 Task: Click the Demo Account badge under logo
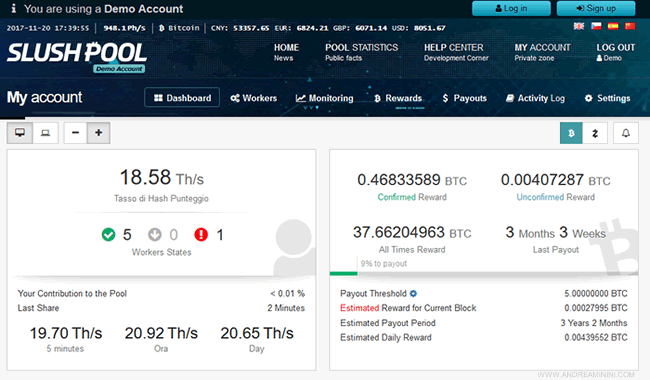pos(119,69)
